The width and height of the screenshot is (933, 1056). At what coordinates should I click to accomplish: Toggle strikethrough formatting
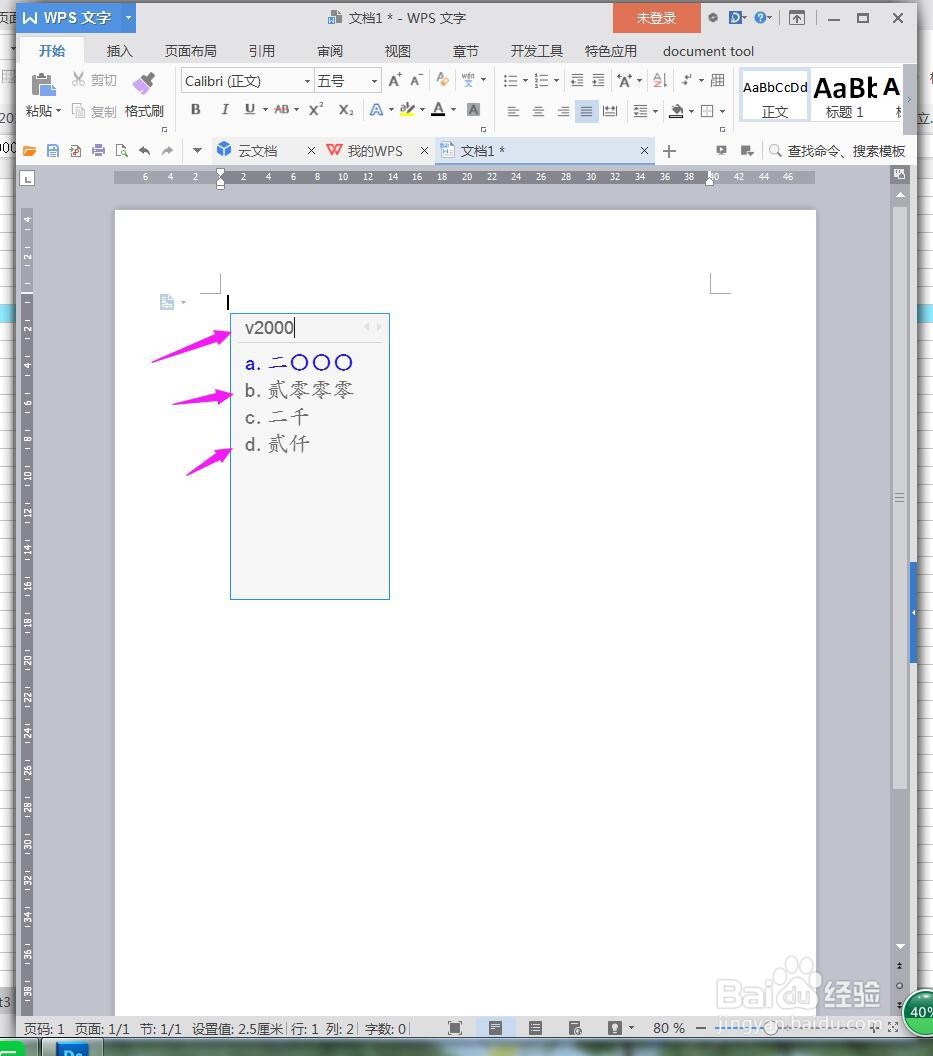click(x=282, y=110)
